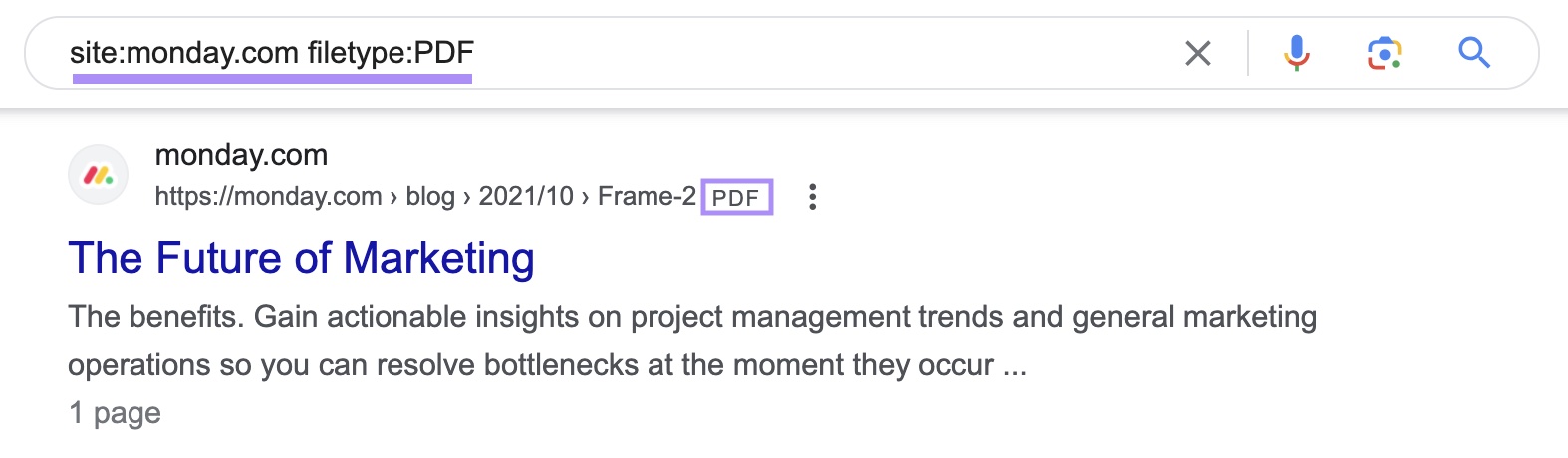This screenshot has width=1568, height=458.
Task: Click the "1 page" label
Action: click(115, 413)
